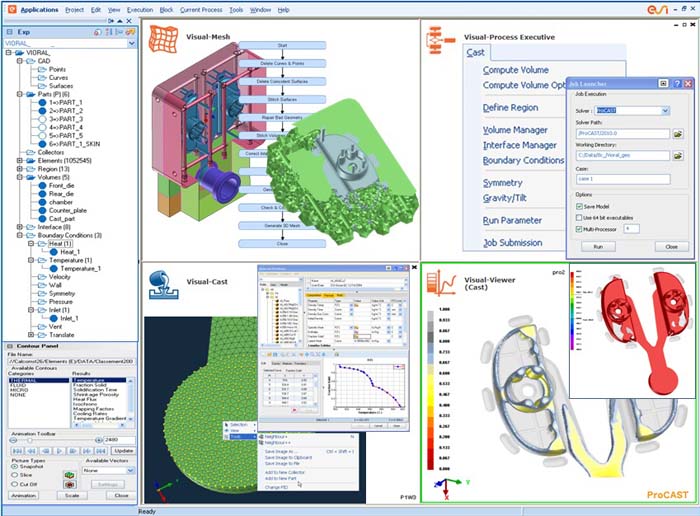Jump to first animation frame
The width and height of the screenshot is (700, 516).
[x=17, y=451]
